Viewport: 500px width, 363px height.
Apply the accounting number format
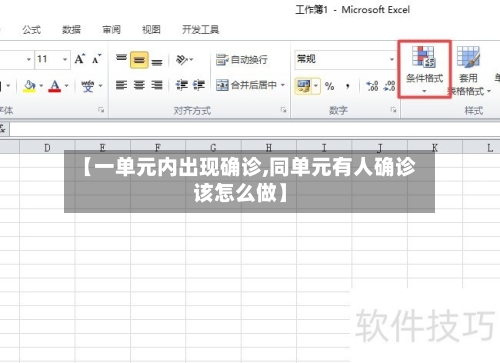(303, 86)
